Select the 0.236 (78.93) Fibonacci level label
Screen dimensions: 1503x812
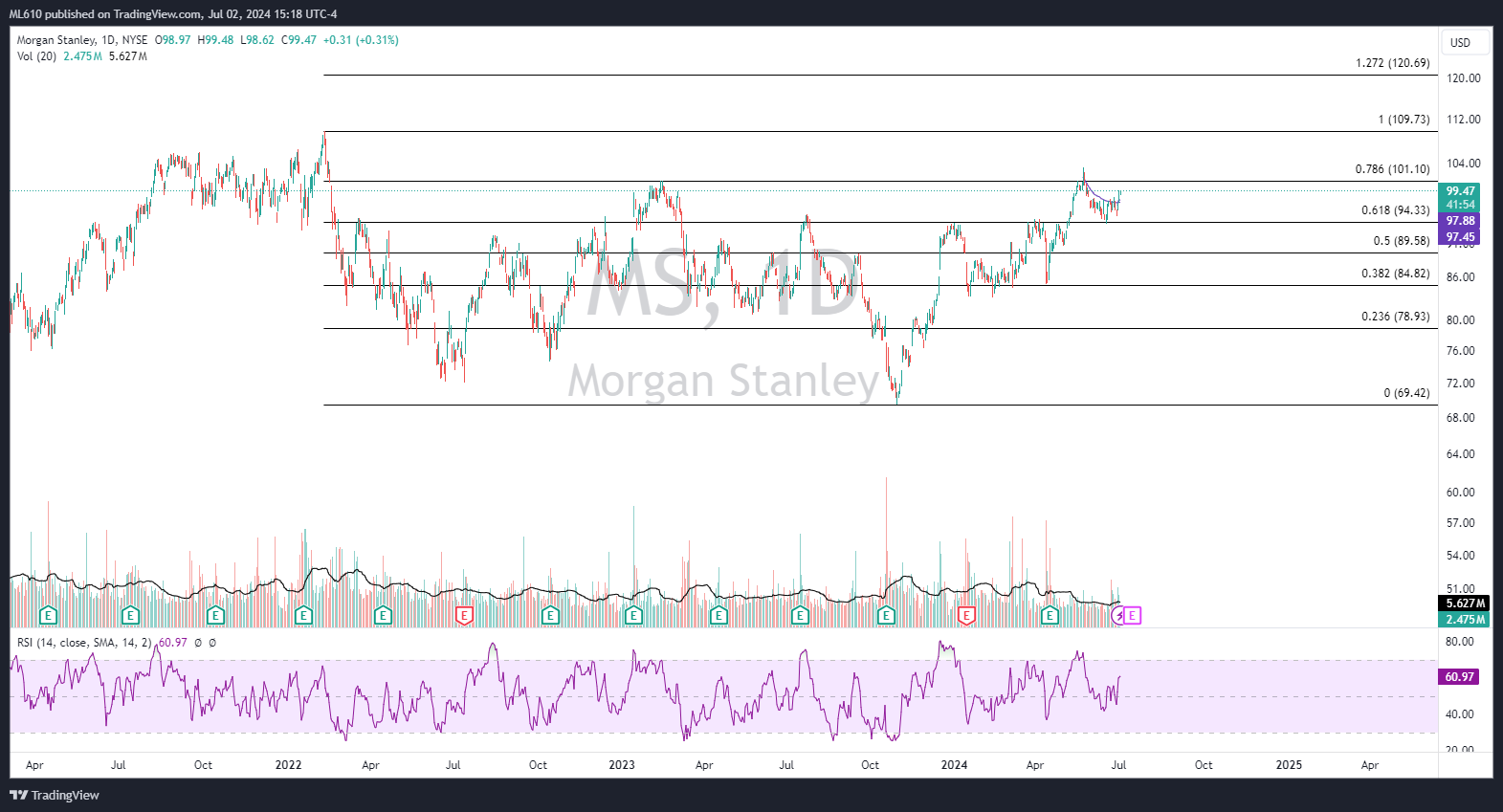1395,317
